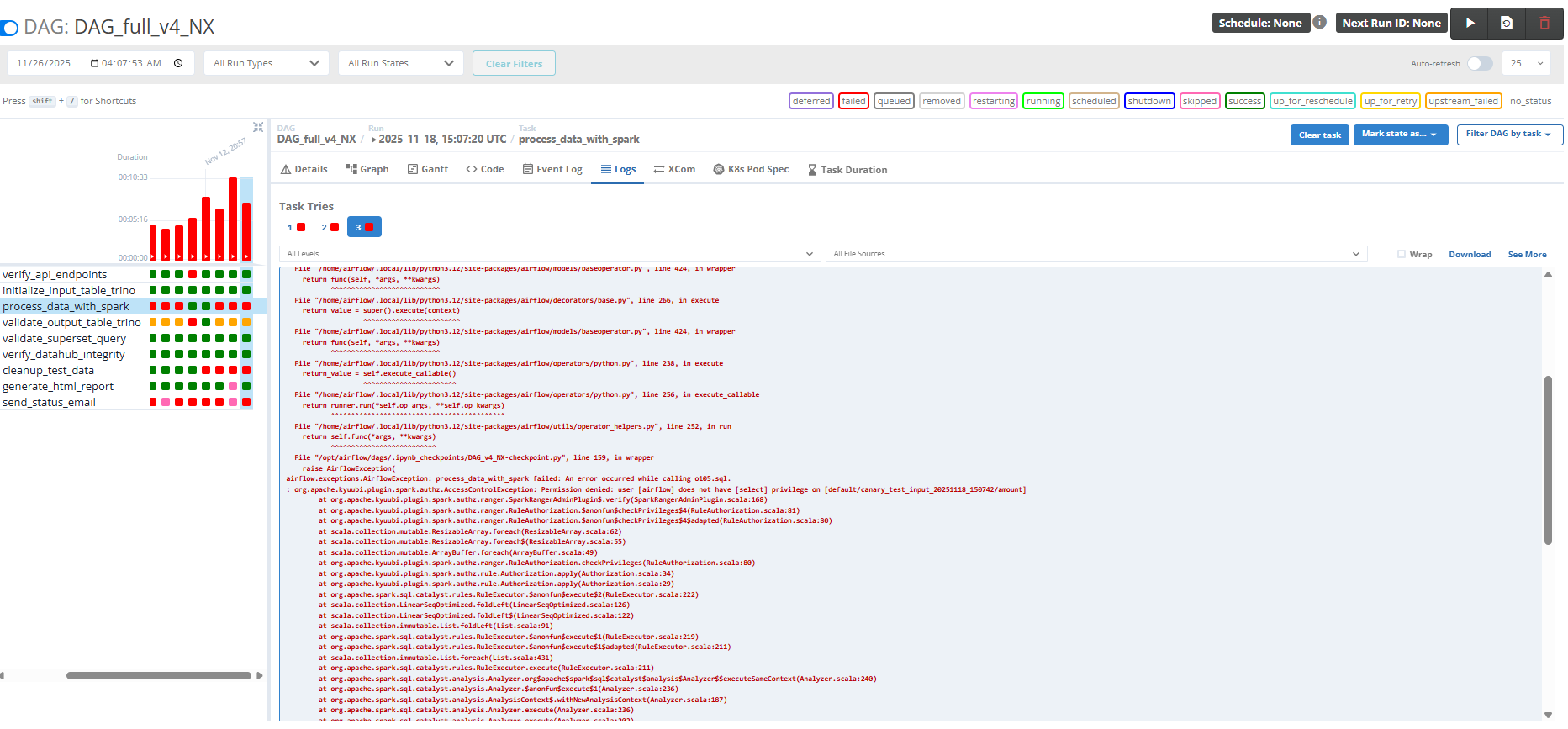Image resolution: width=1568 pixels, height=729 pixels.
Task: Click the queued status legend
Action: pos(894,101)
